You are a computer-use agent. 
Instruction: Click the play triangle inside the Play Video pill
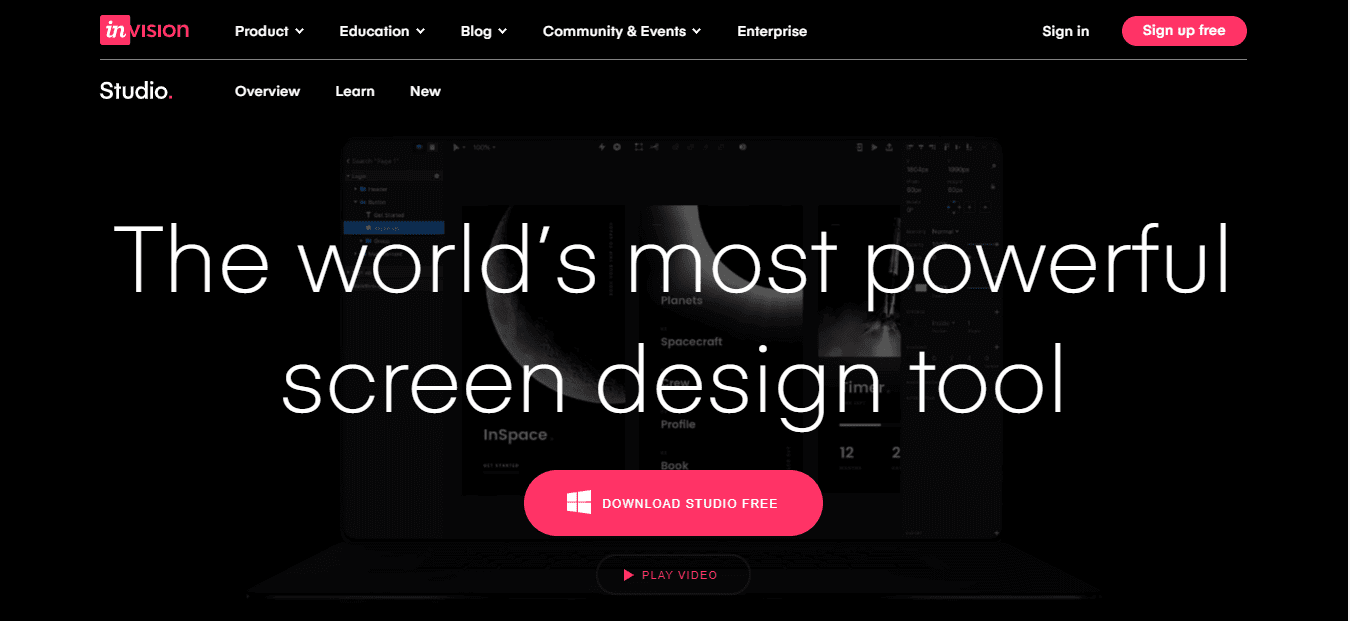627,574
